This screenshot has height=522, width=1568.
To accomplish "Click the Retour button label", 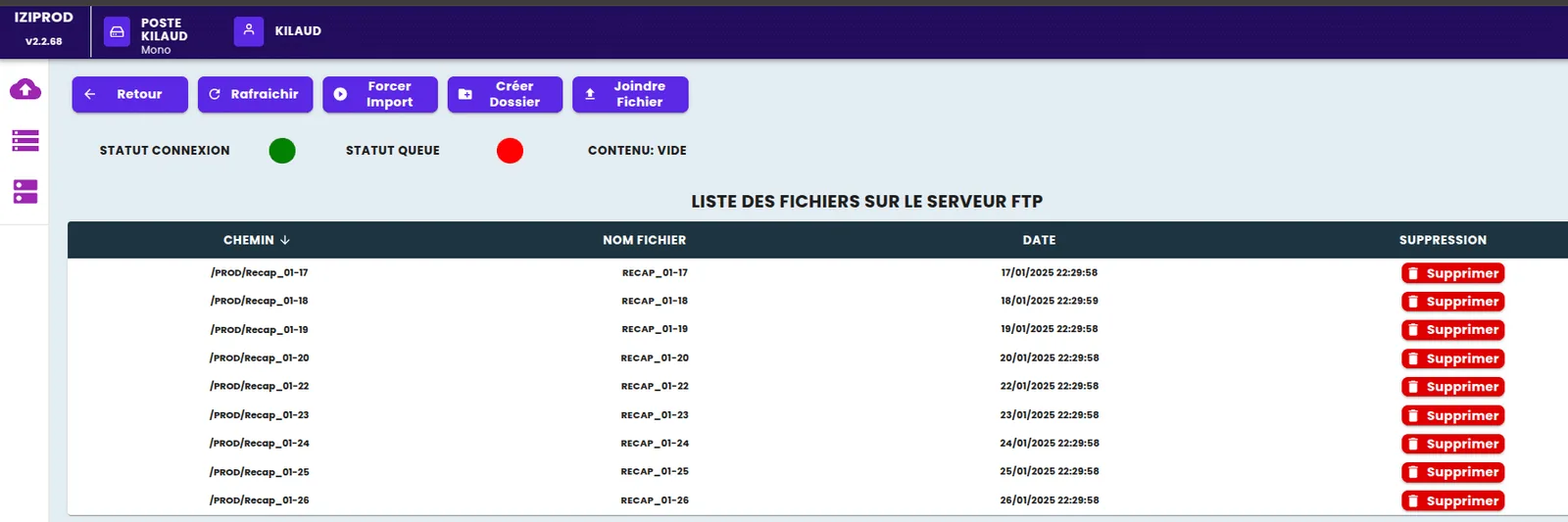I will 139,94.
